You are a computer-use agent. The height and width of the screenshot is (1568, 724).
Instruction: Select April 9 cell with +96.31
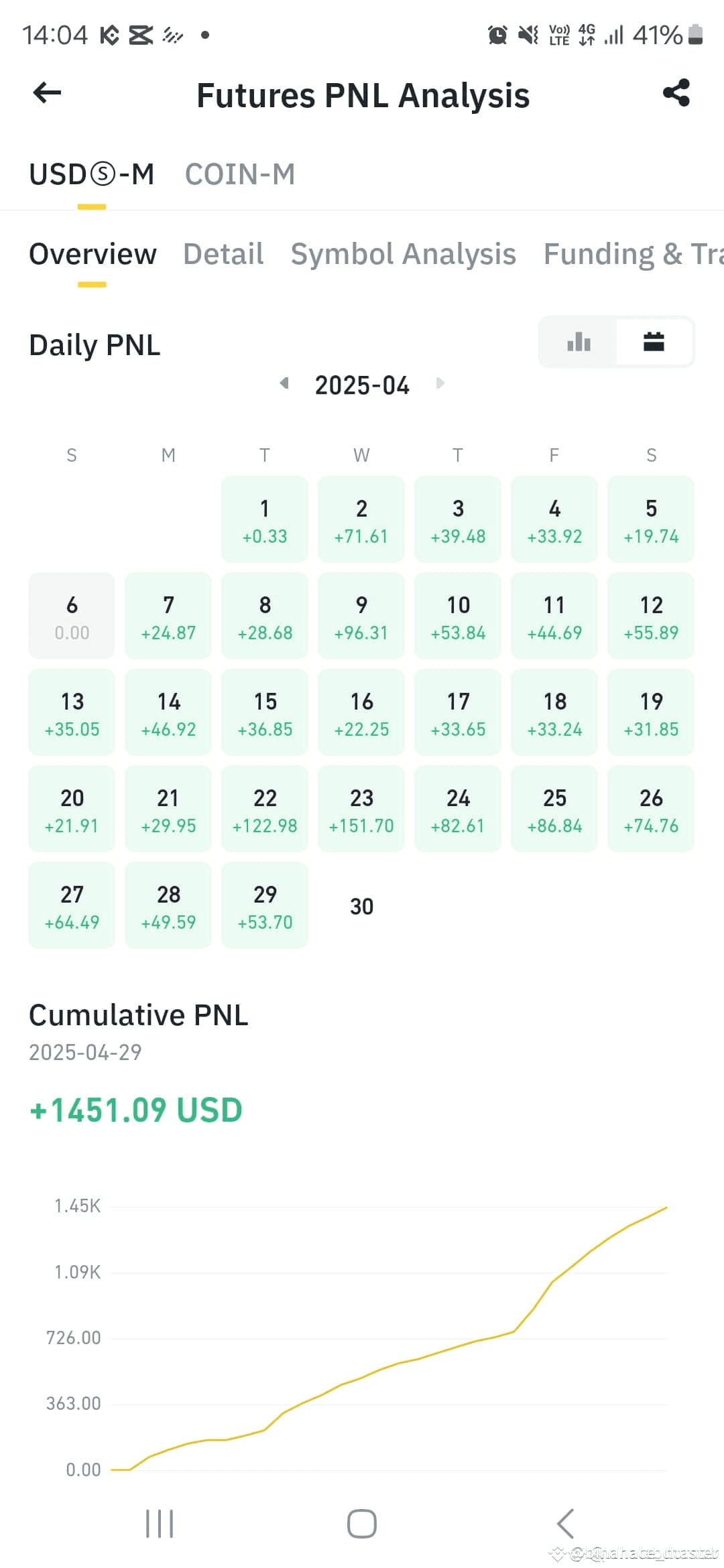pos(361,616)
